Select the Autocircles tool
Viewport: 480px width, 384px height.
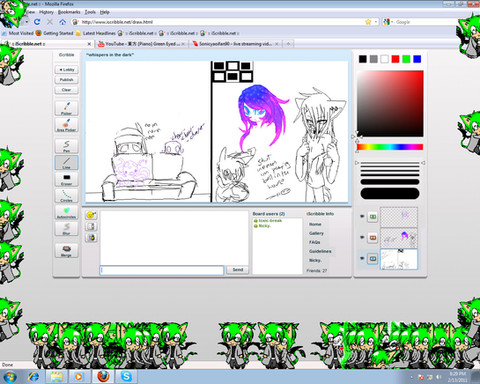(66, 212)
